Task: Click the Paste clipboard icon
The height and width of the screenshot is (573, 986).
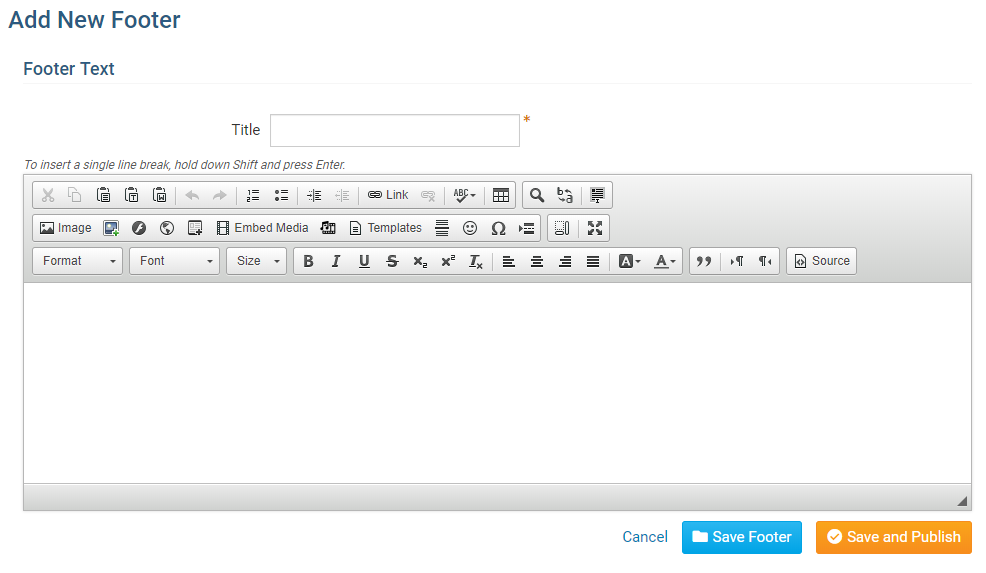Action: [103, 195]
